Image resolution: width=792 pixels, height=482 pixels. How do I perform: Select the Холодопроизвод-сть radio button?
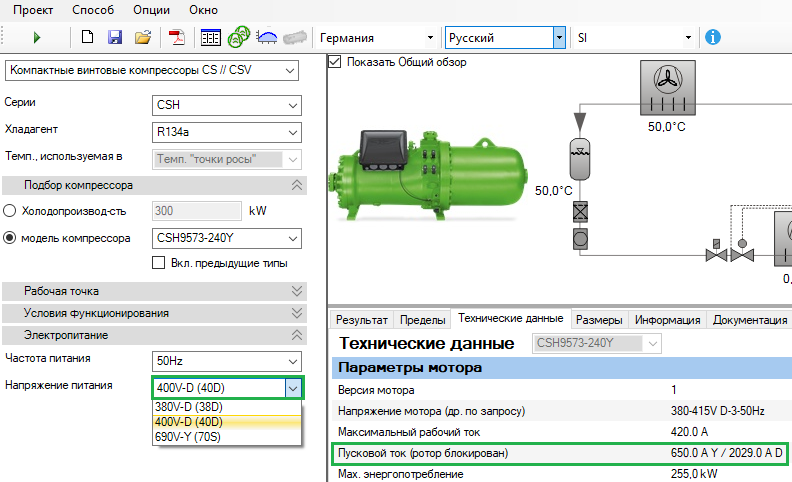(11, 211)
